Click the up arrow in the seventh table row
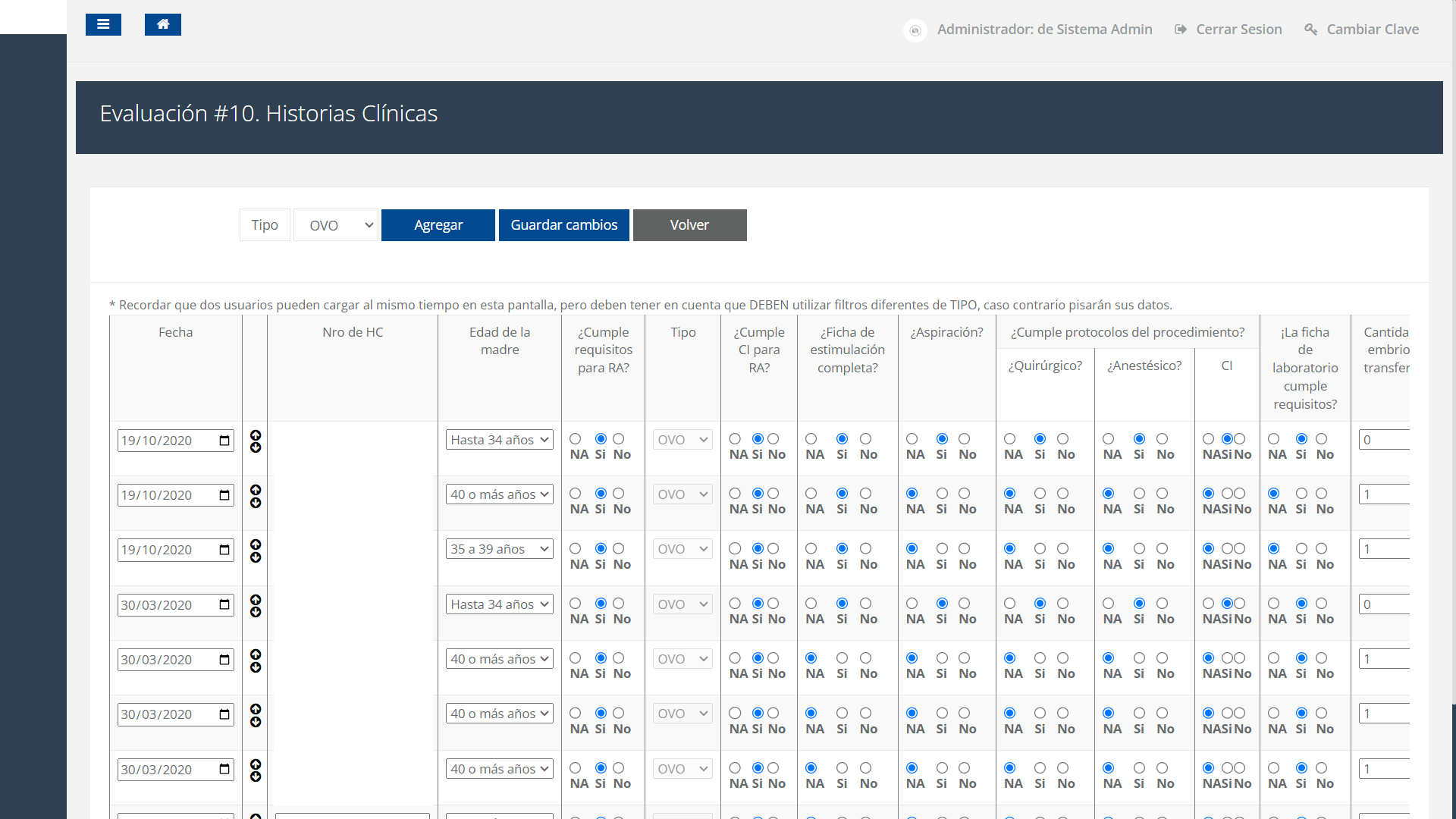Viewport: 1456px width, 819px height. [256, 764]
